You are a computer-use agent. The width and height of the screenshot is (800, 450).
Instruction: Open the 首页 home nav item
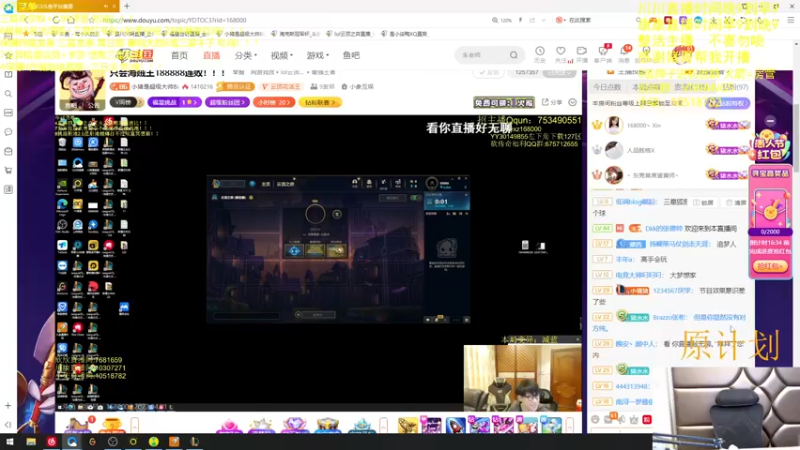click(x=179, y=55)
